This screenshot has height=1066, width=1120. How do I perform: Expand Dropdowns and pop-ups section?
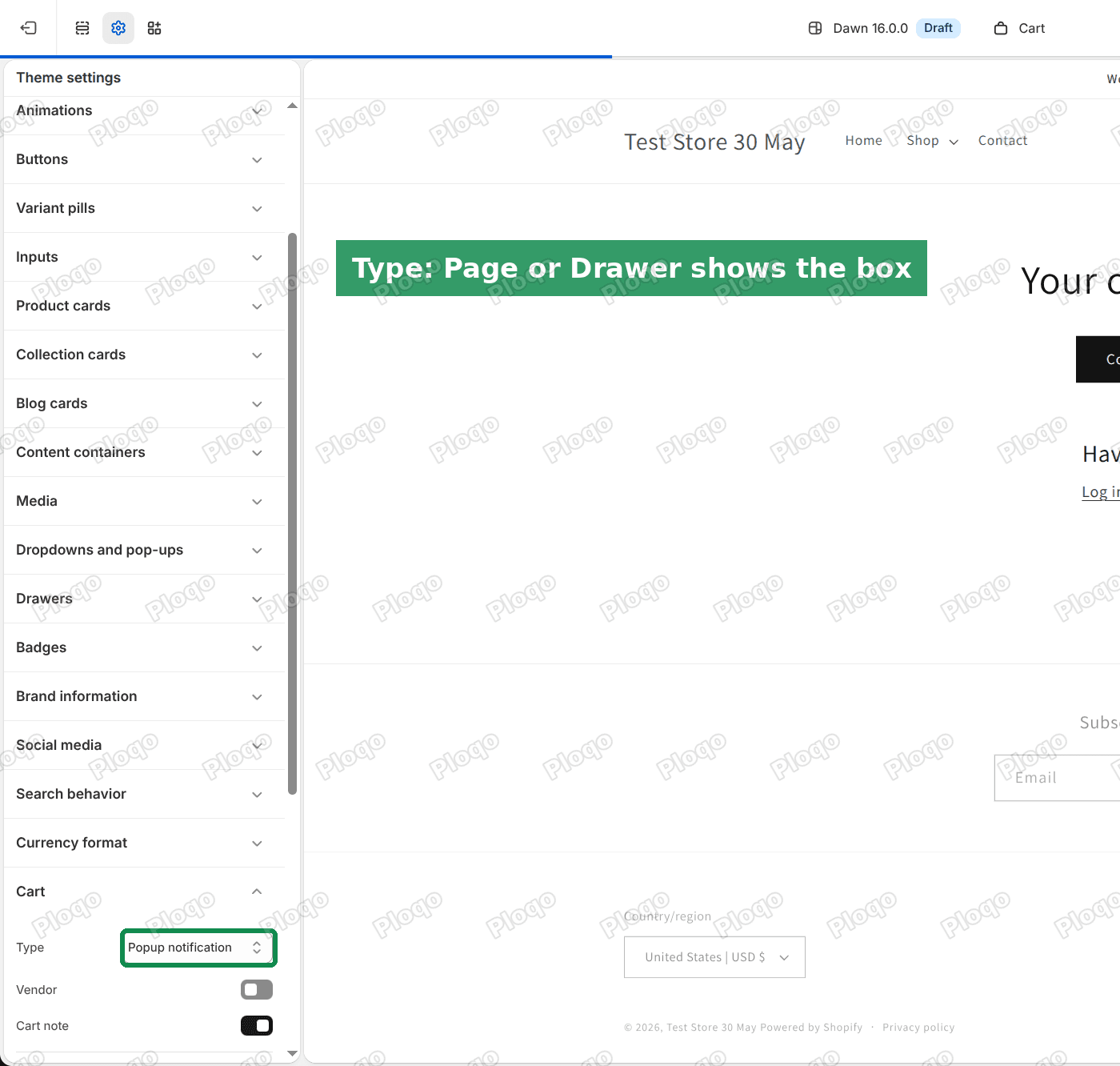[x=144, y=550]
